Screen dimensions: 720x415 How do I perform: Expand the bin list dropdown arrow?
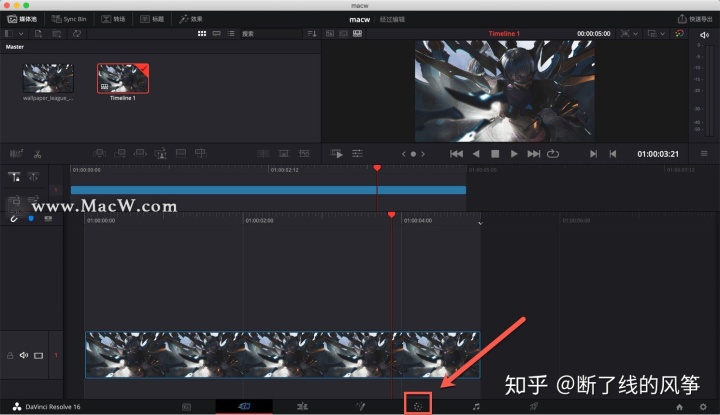(21, 34)
